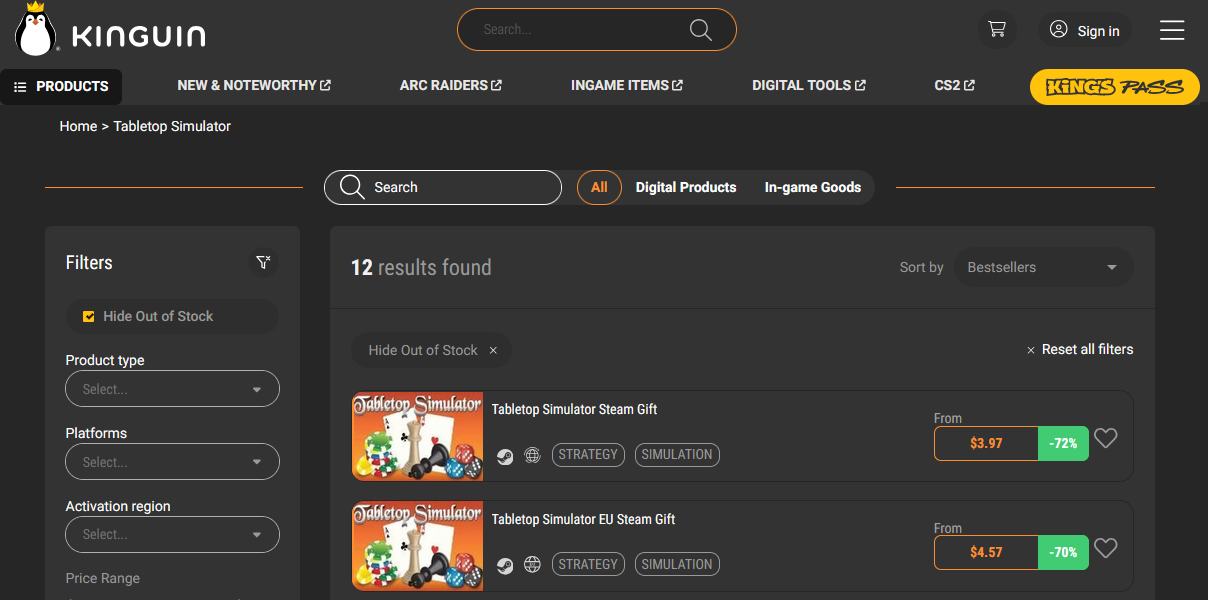Click the $4.57 price button

[x=986, y=553]
